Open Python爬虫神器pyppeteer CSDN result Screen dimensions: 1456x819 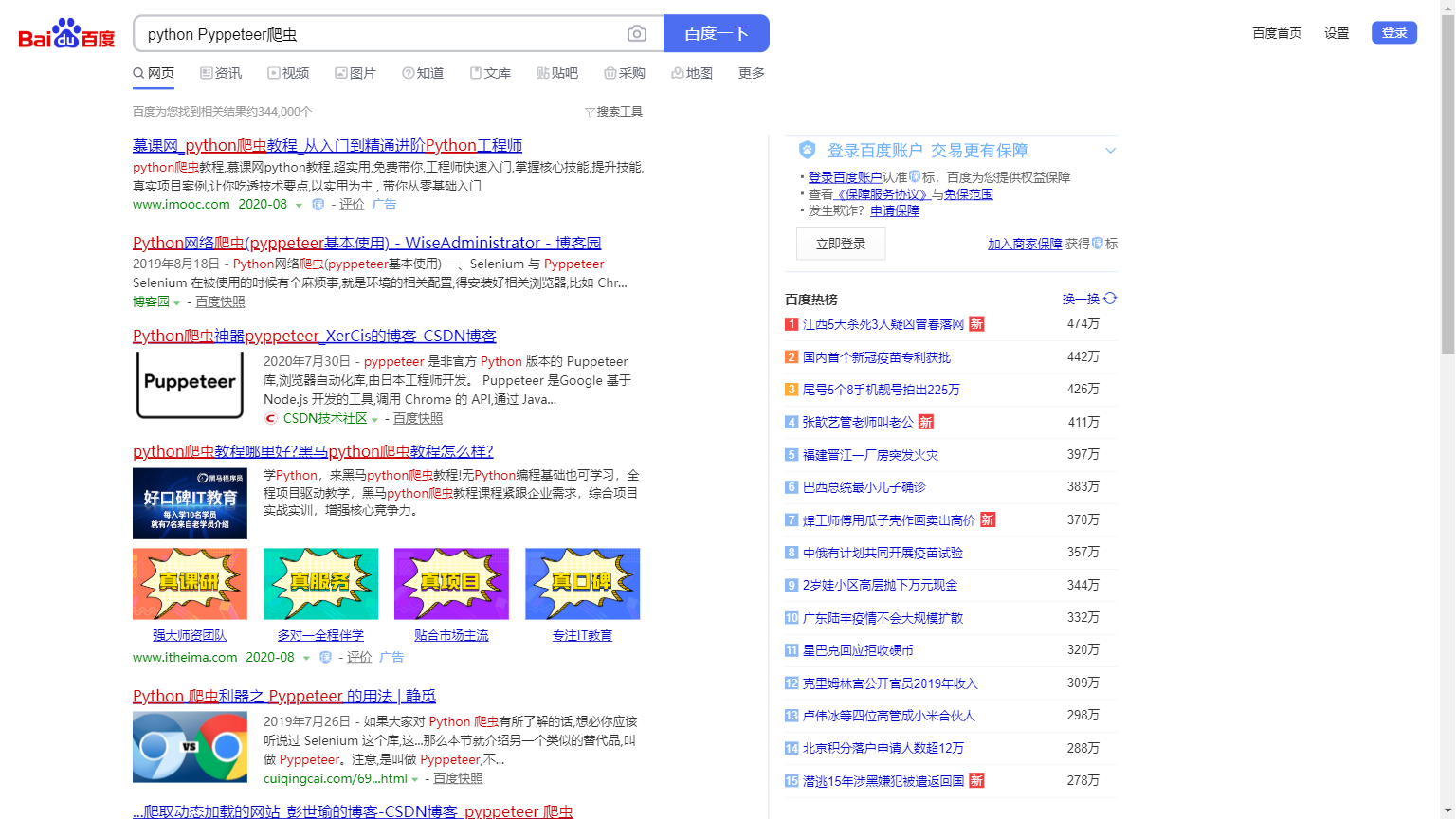[315, 336]
